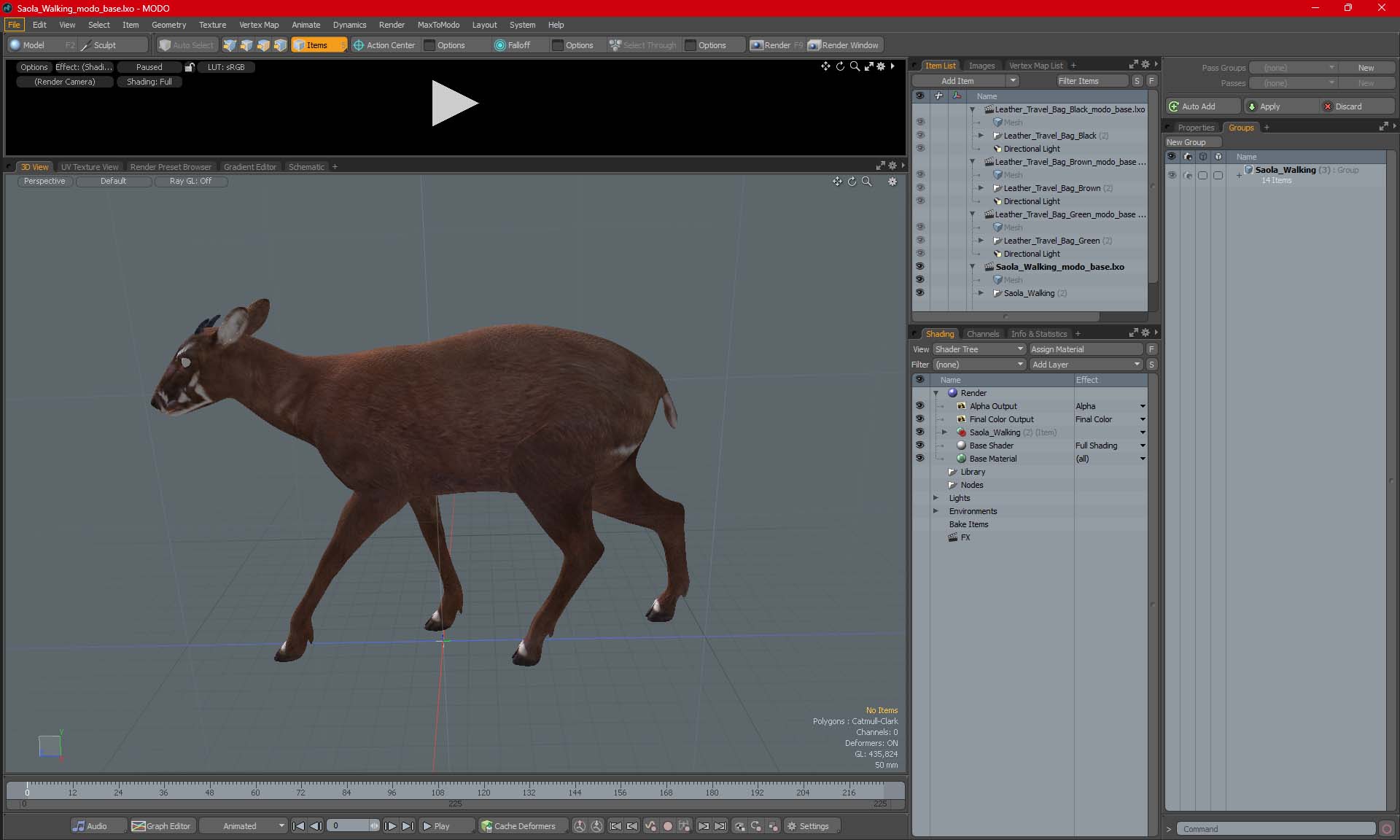Click the current frame number field
The image size is (1400, 840).
(349, 826)
